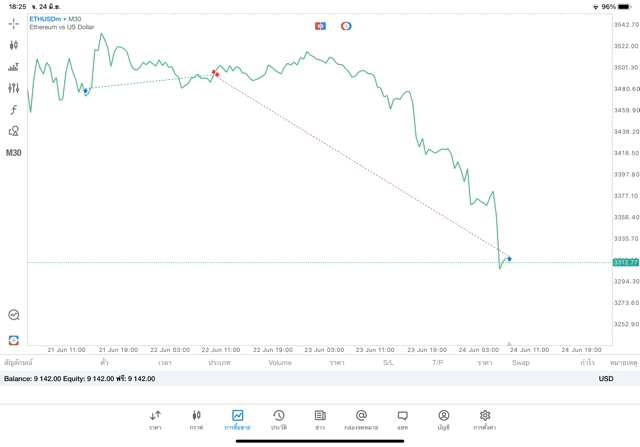Open the แชท chat tab
The image size is (640, 447).
402,419
